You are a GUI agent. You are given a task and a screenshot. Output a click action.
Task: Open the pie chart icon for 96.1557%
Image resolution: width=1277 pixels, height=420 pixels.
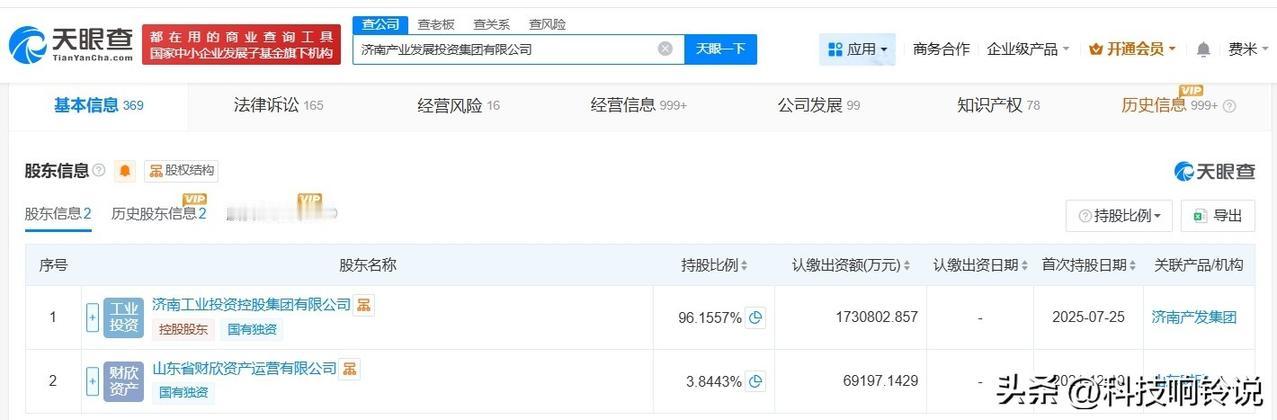point(757,317)
